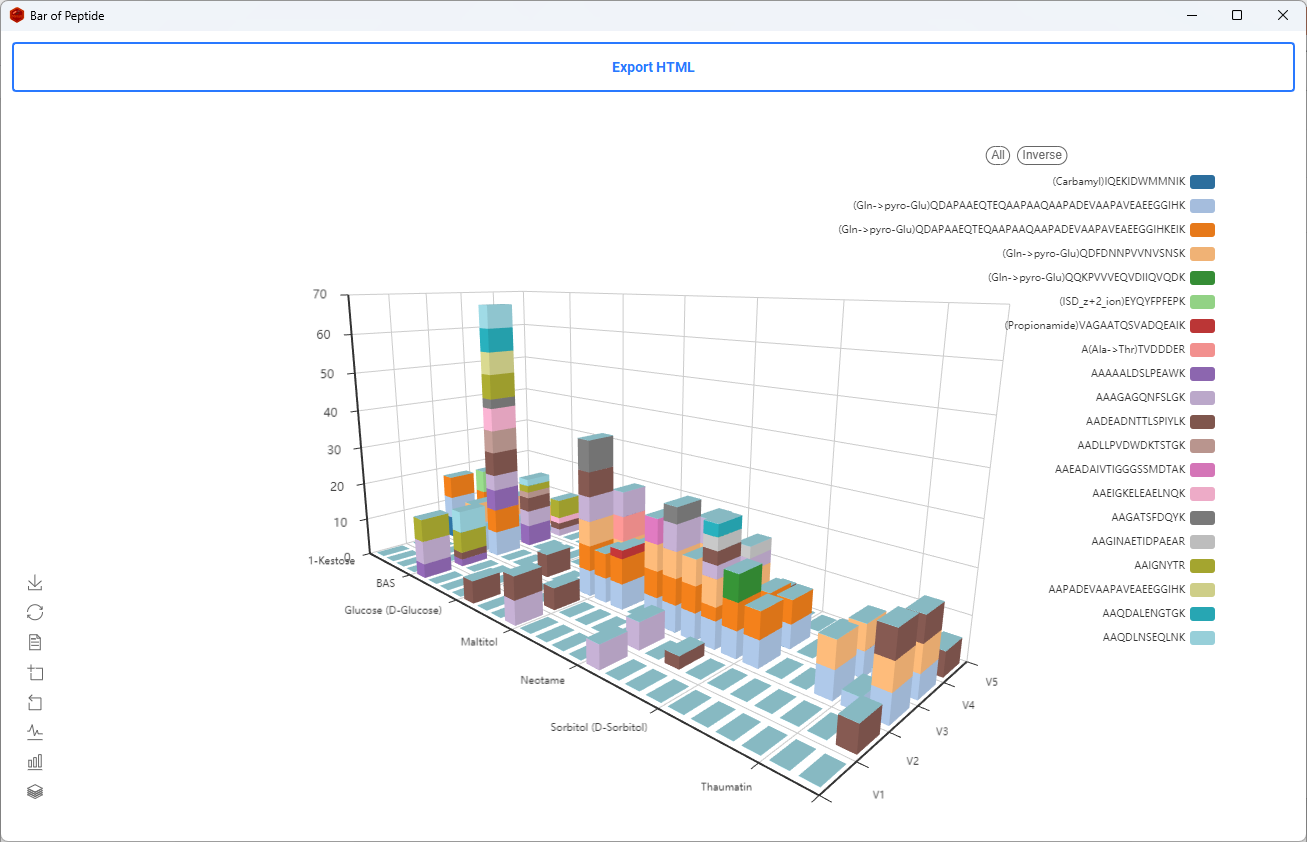Click the Maltitol axis label
Viewport: 1307px width, 842px height.
(x=479, y=641)
